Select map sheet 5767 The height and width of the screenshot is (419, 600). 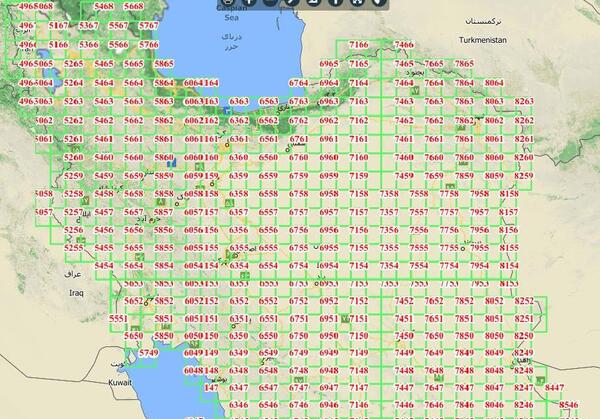click(x=148, y=26)
